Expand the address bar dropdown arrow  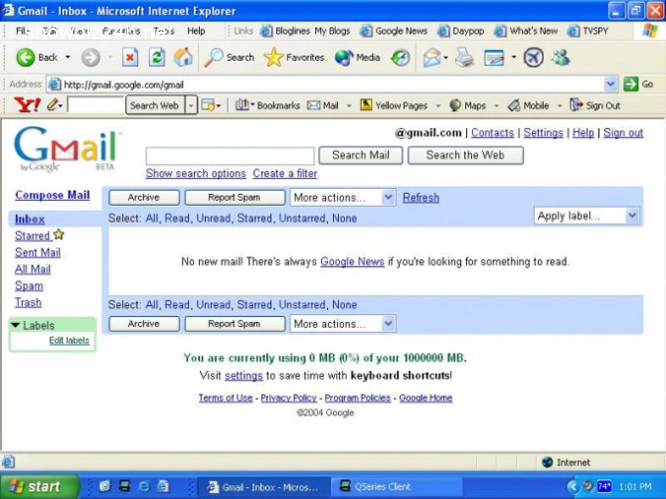click(610, 84)
